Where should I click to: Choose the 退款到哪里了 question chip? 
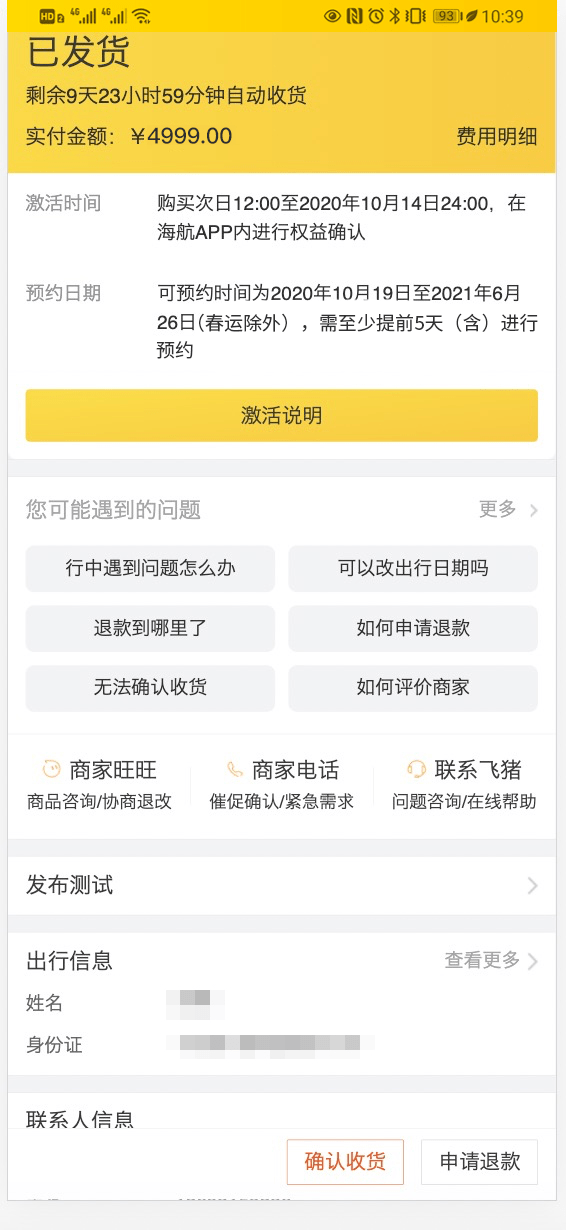pos(150,629)
